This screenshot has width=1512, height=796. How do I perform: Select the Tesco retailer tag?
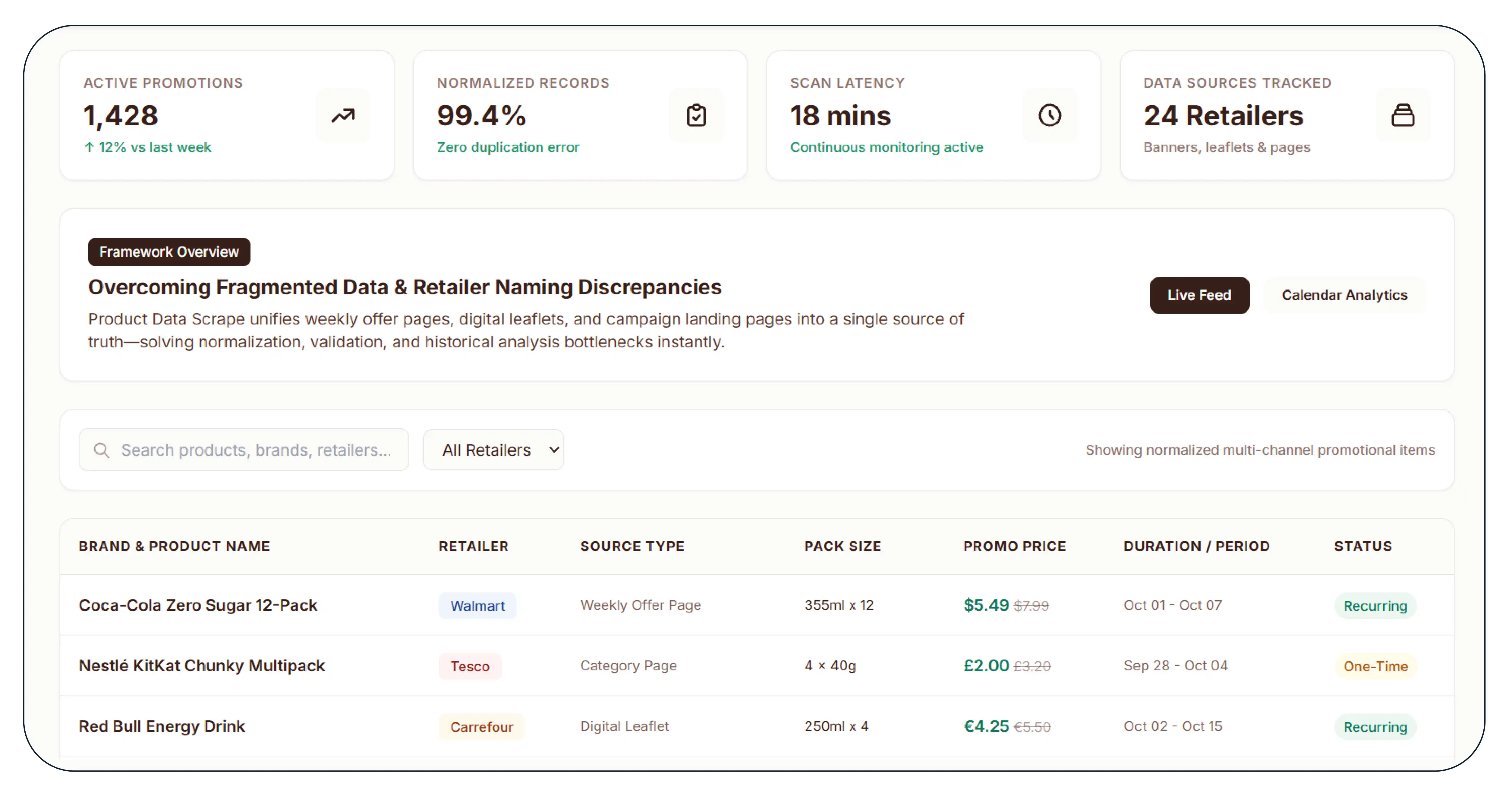(470, 666)
